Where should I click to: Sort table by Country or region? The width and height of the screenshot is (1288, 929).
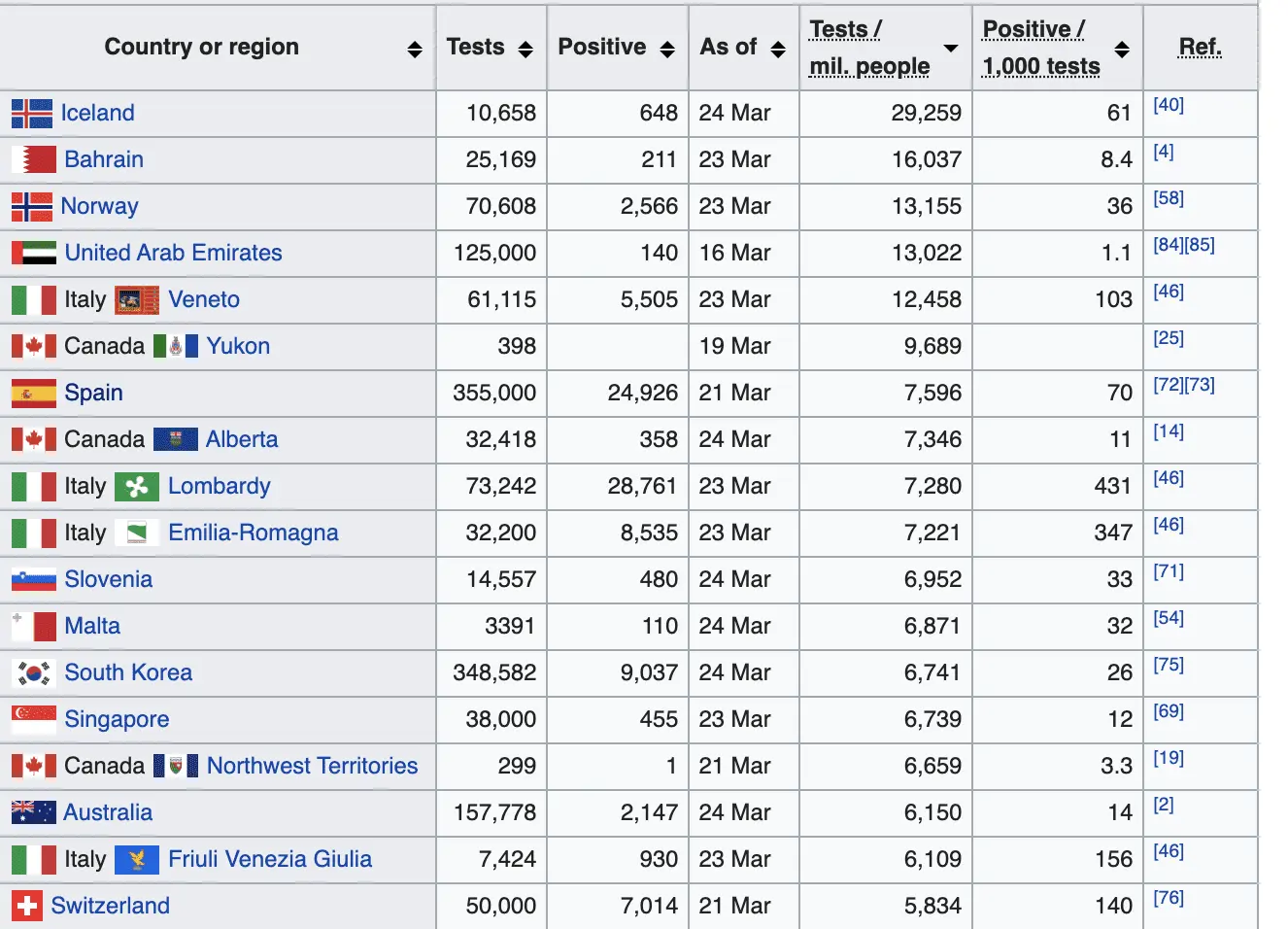click(x=415, y=50)
